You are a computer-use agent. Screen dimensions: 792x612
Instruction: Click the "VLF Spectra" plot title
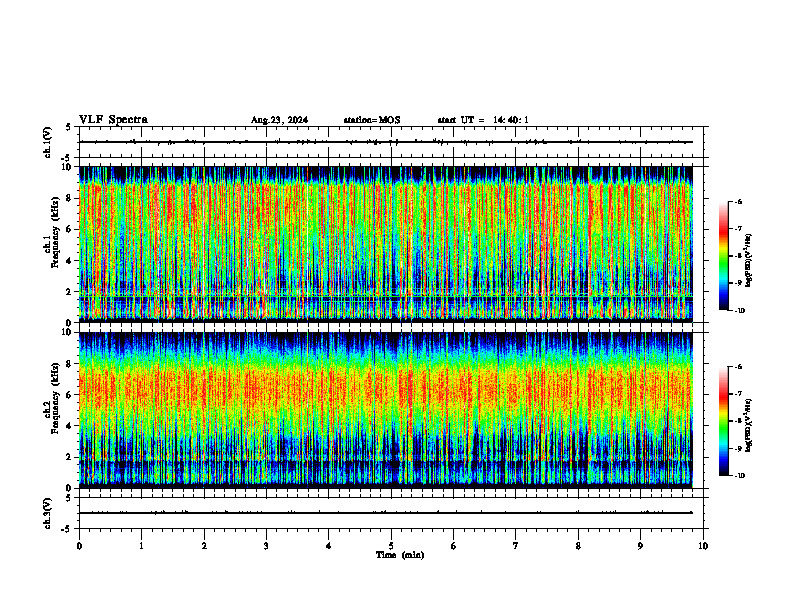point(113,120)
